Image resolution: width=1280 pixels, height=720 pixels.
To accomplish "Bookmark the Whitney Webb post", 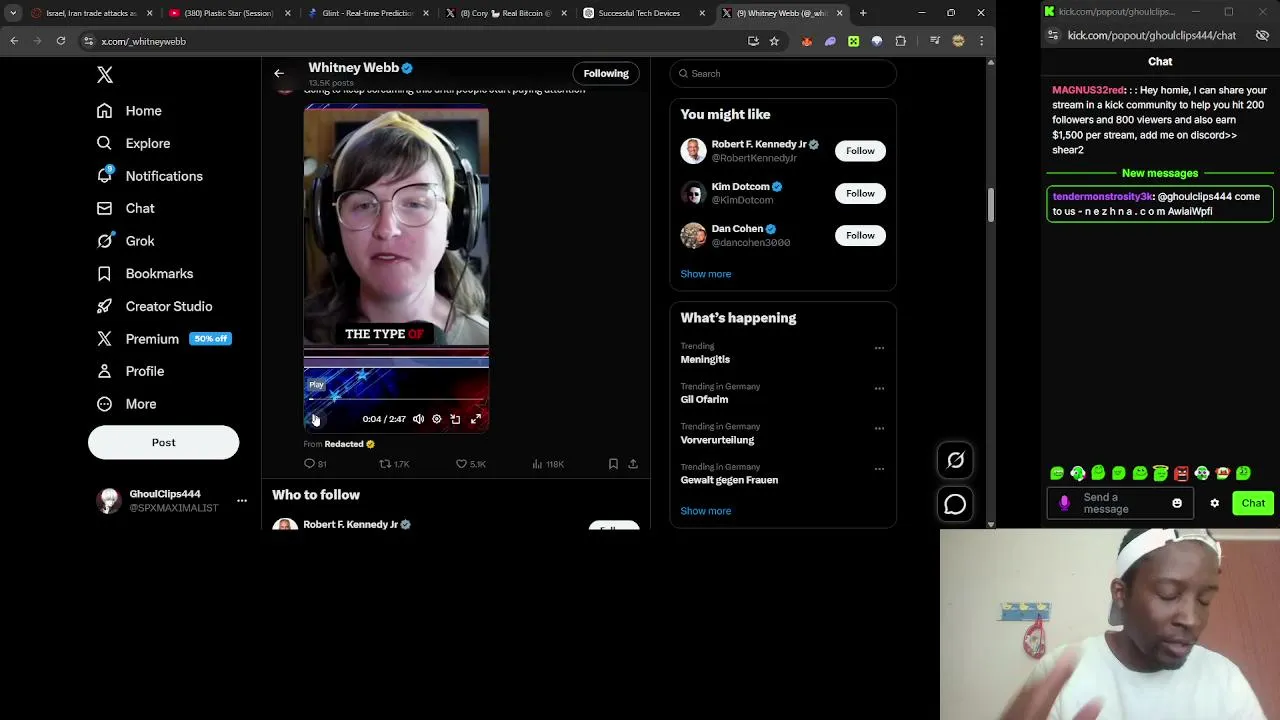I will coord(613,464).
